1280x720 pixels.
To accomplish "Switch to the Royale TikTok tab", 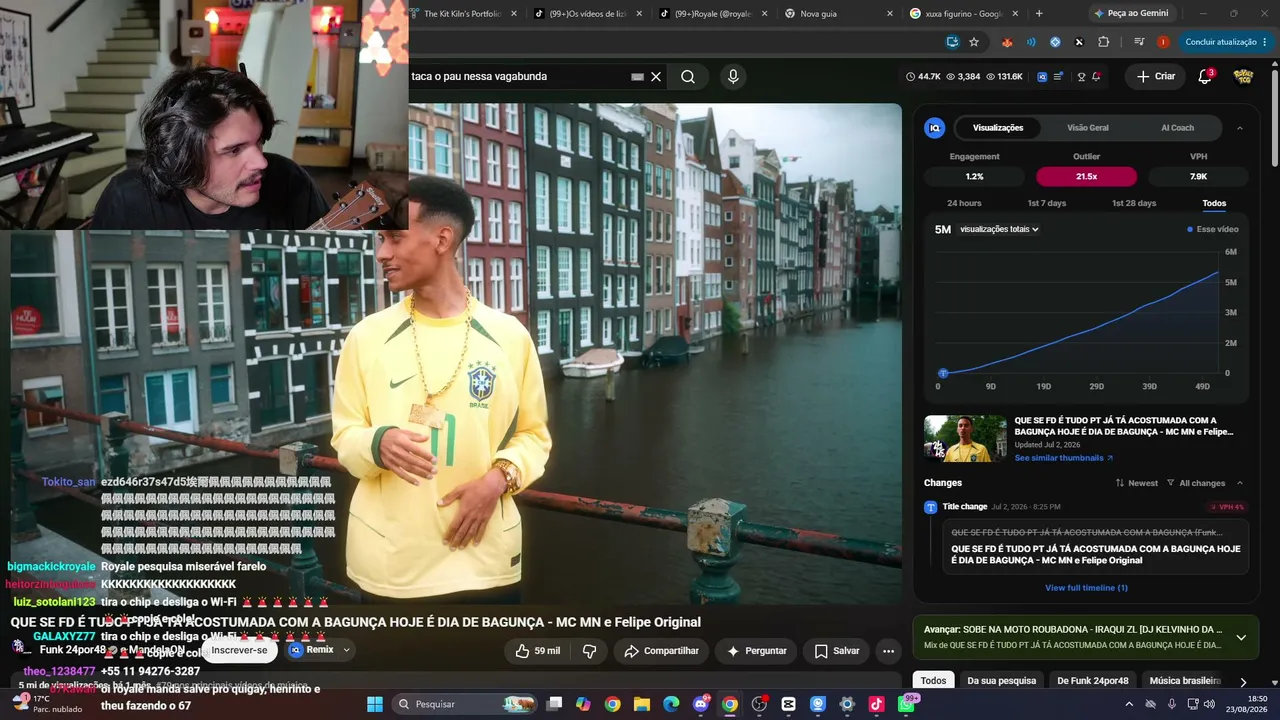I will (713, 13).
